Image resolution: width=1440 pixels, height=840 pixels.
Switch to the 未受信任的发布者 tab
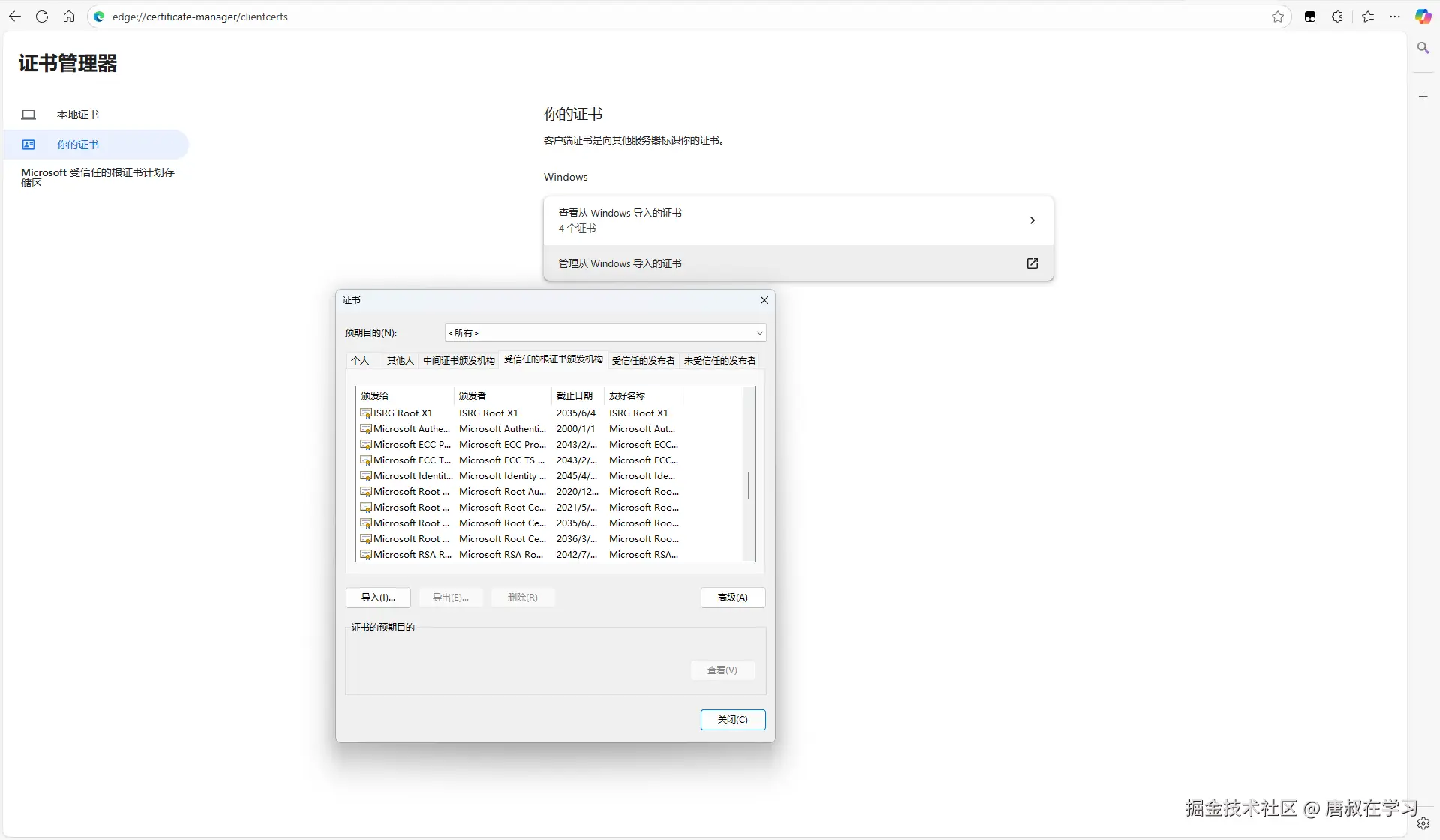tap(719, 361)
